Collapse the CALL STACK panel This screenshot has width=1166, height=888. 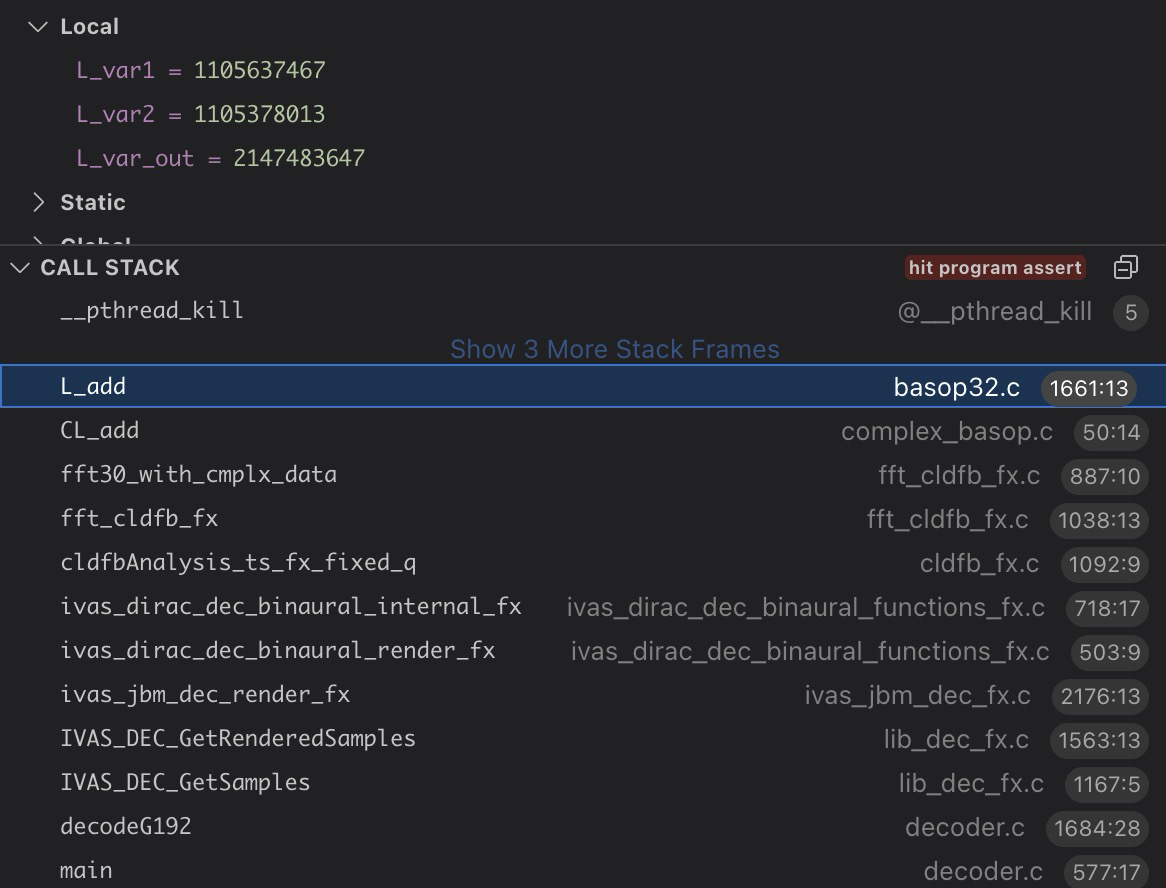coord(20,268)
